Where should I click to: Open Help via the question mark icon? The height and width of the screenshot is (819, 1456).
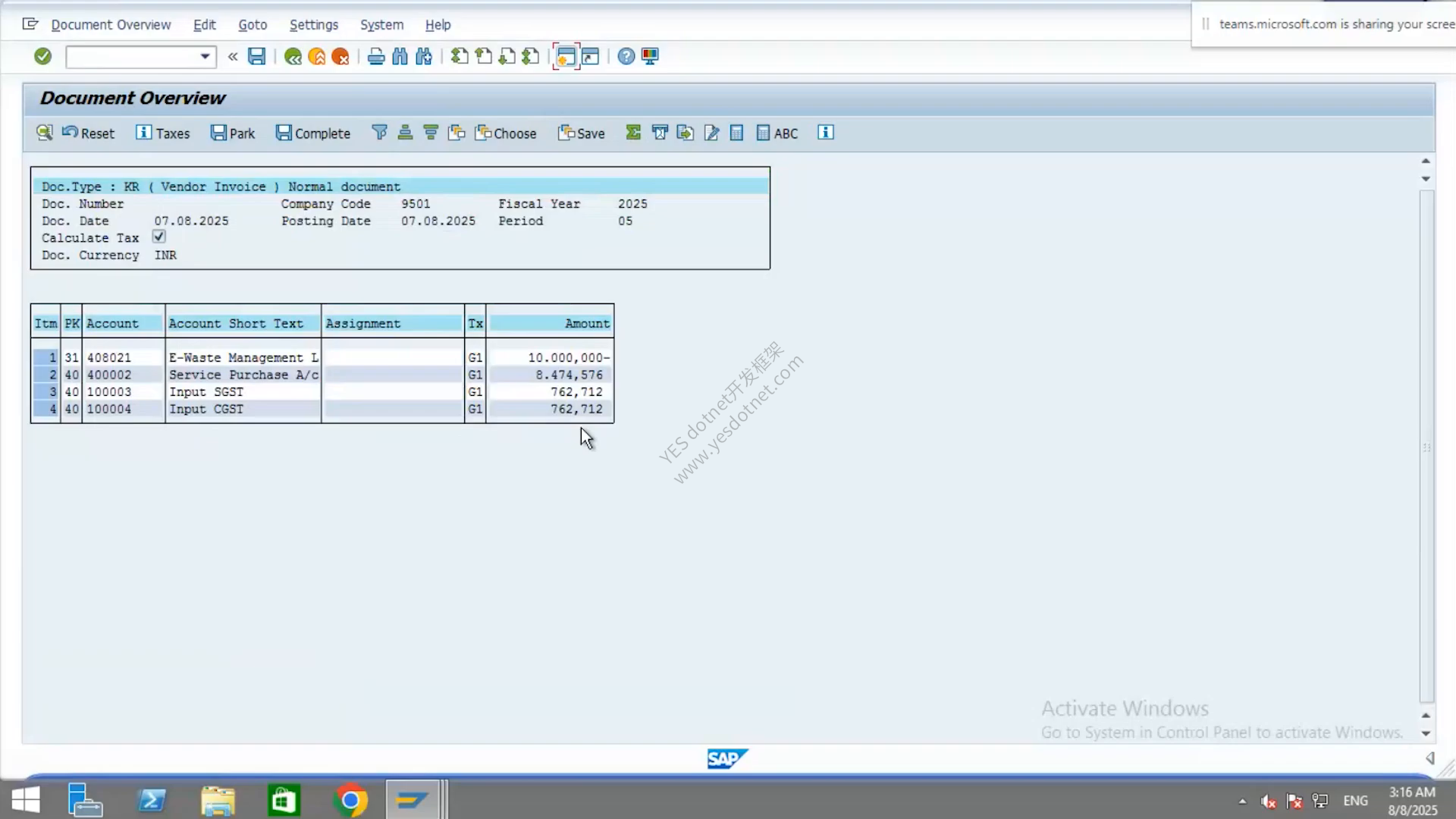coord(626,56)
